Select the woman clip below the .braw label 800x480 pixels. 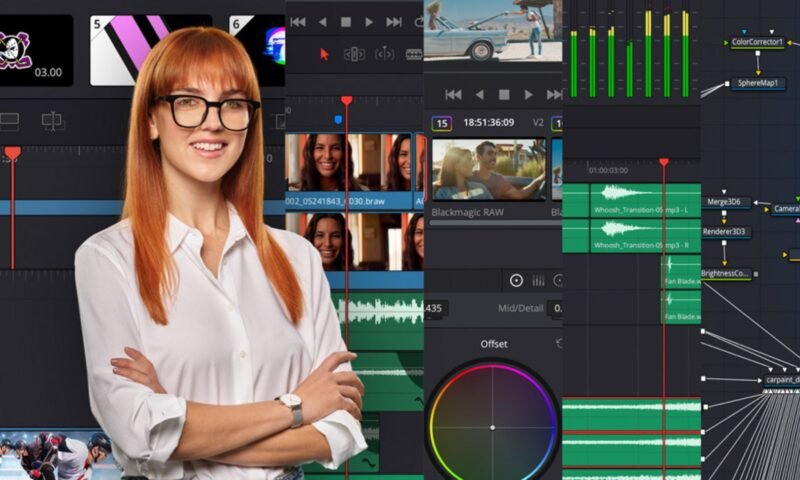click(x=355, y=241)
